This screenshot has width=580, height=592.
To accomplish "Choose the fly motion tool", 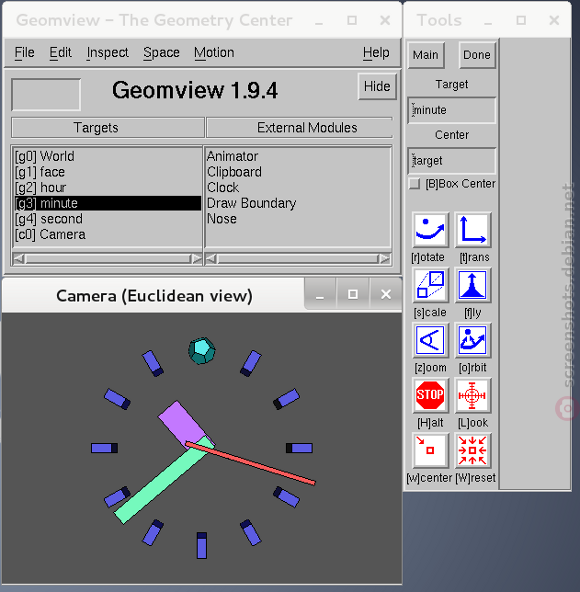I will click(x=473, y=285).
